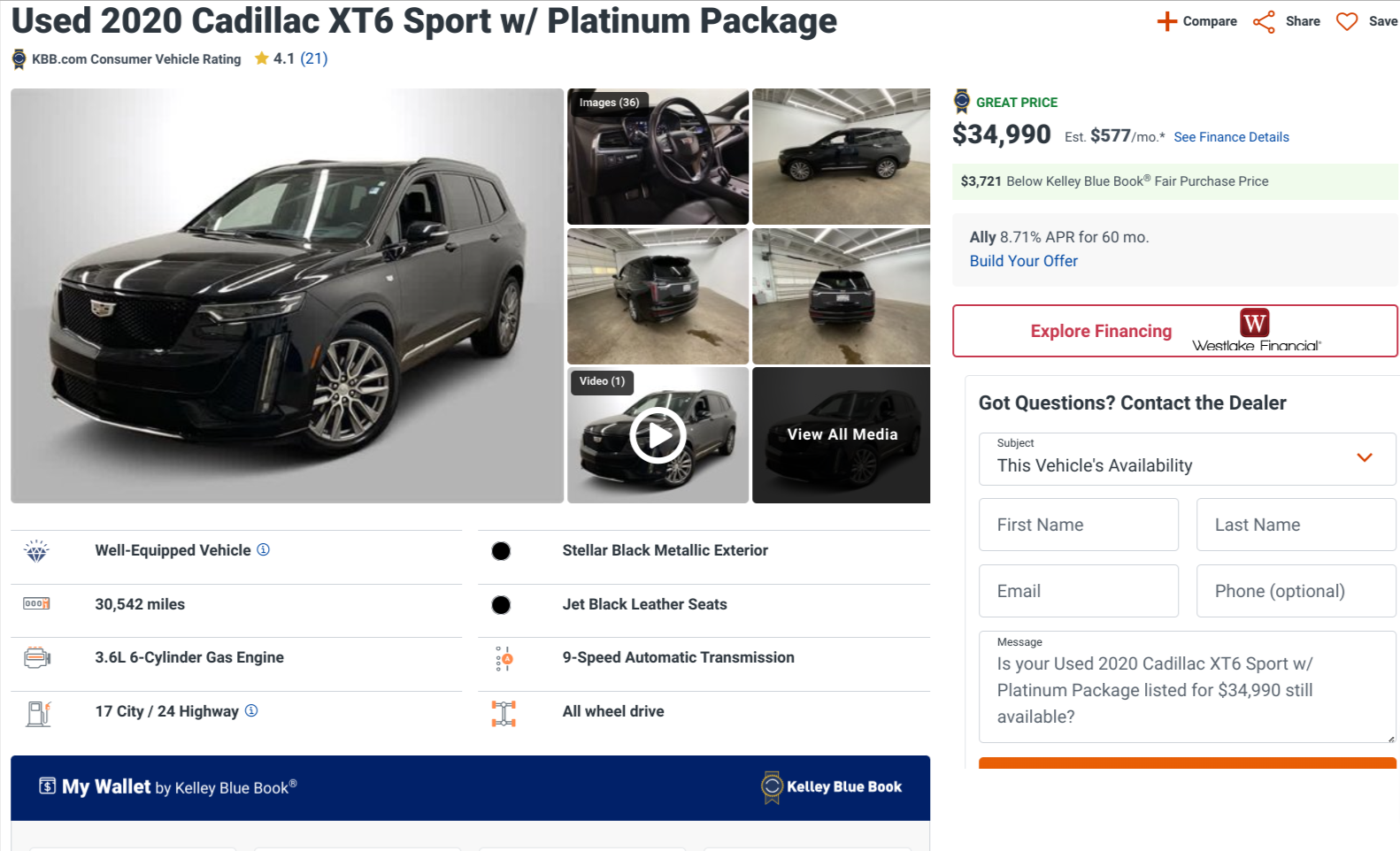The width and height of the screenshot is (1400, 851).
Task: Click the Kelley Blue Book logo
Action: click(832, 786)
